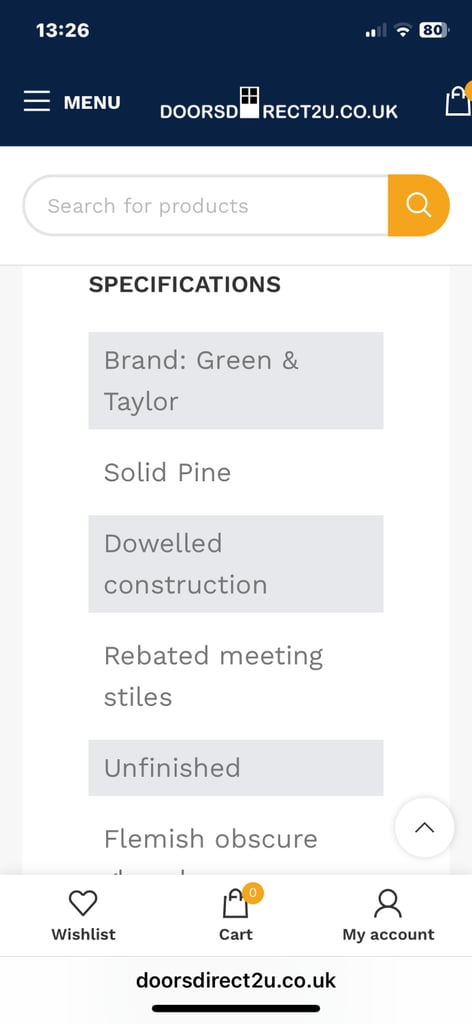Tap the scroll-to-top arrow button
This screenshot has height=1024, width=472.
424,827
